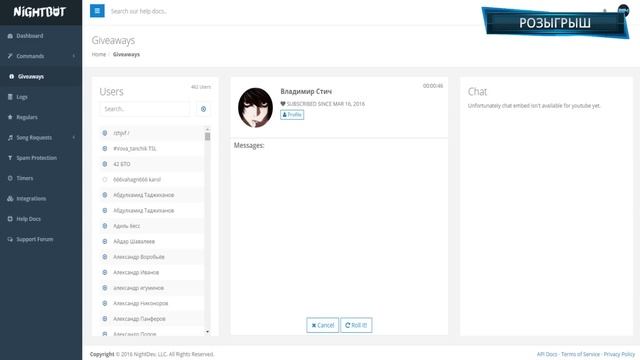The width and height of the screenshot is (640, 360).
Task: Open the Privacy Policy footer link
Action: point(619,354)
